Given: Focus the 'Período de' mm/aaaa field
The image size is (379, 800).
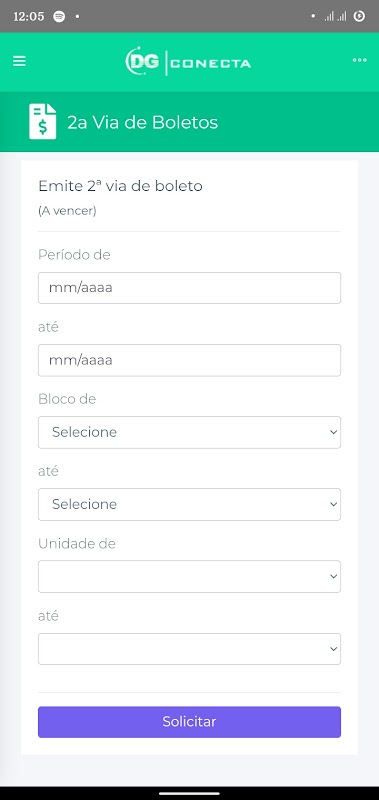Looking at the screenshot, I should tap(189, 288).
